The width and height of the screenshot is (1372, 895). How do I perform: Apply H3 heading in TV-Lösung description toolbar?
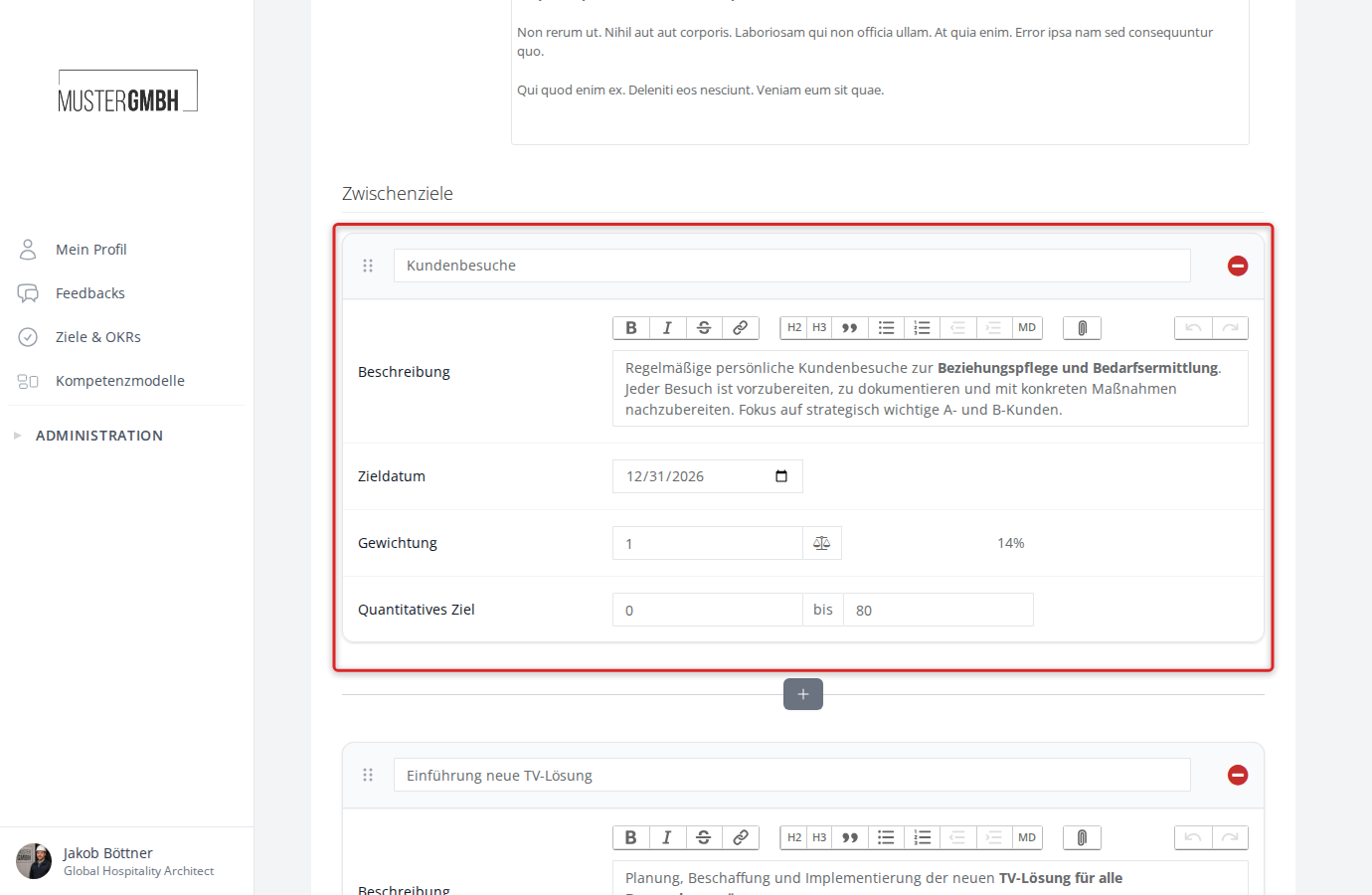point(819,837)
